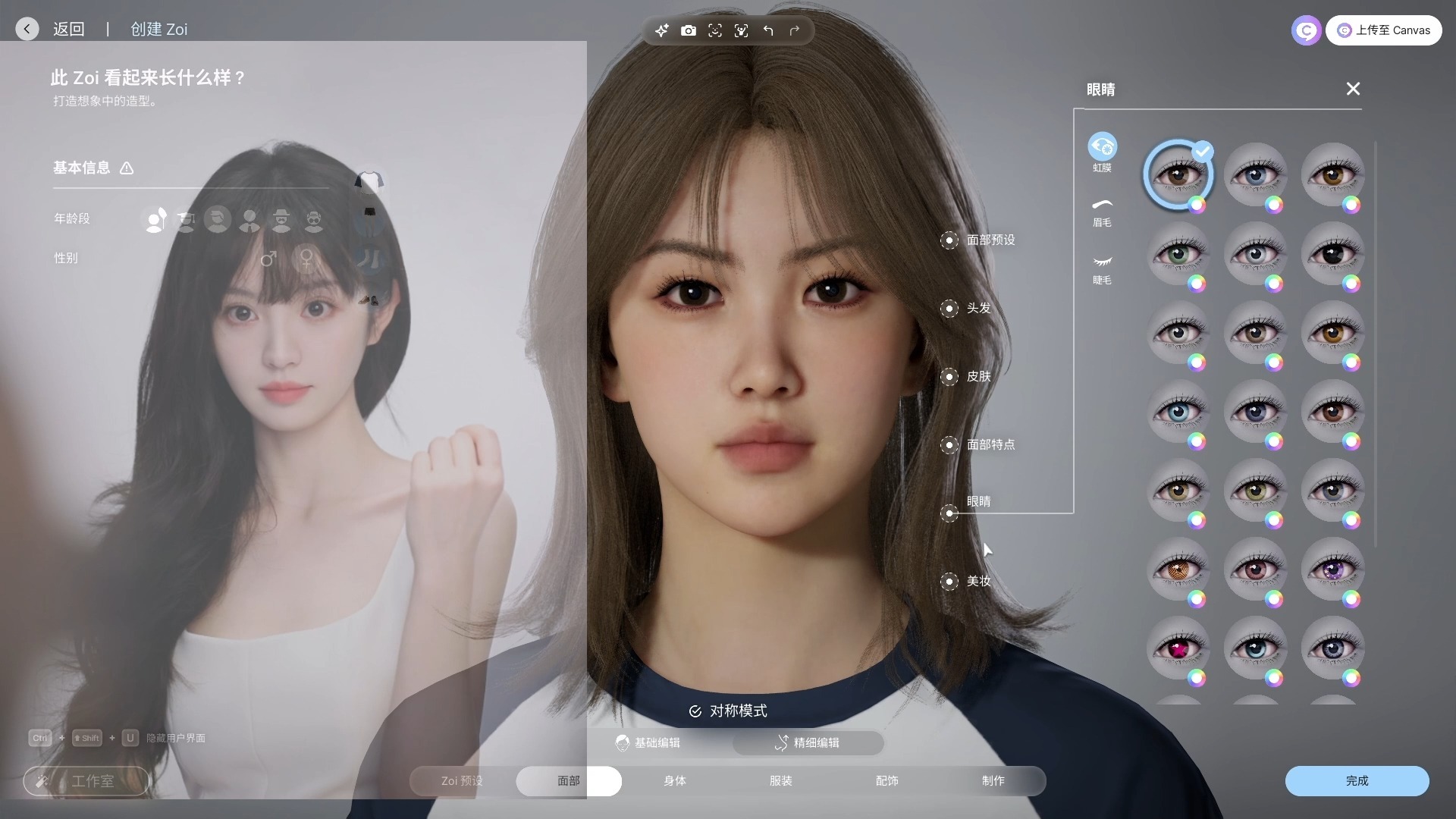Image resolution: width=1456 pixels, height=819 pixels.
Task: Switch to basic editing (基础编辑) mode
Action: [648, 742]
